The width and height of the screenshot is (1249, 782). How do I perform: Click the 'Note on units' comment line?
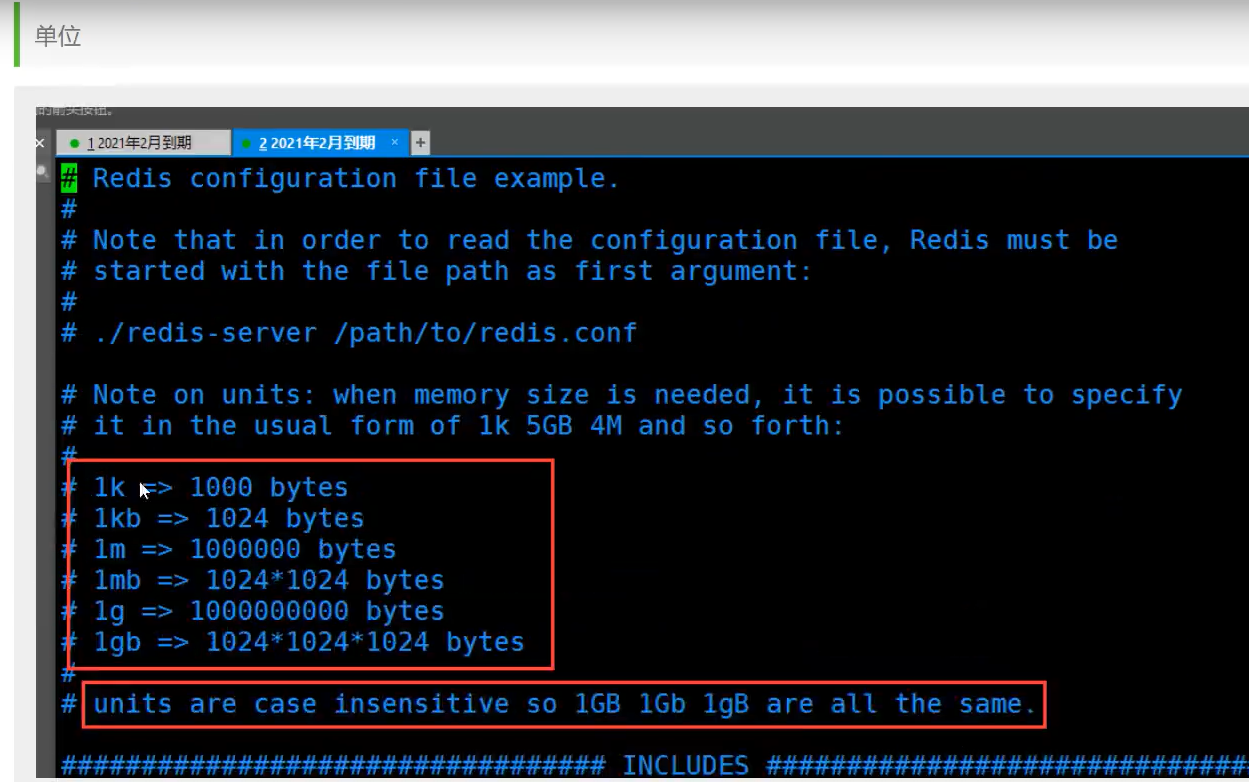coord(637,395)
